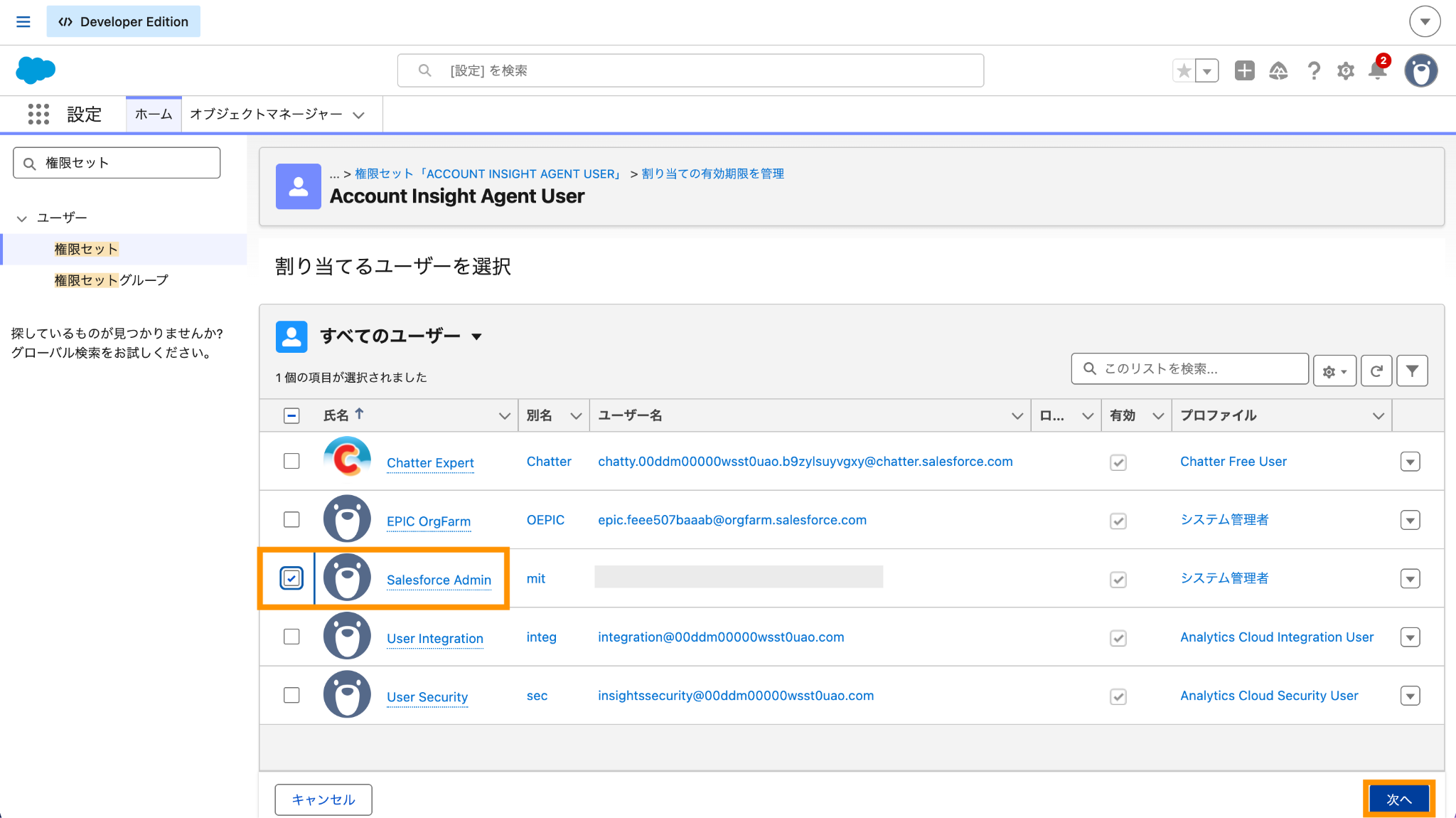1456x818 pixels.
Task: Refresh the user list
Action: (x=1376, y=371)
